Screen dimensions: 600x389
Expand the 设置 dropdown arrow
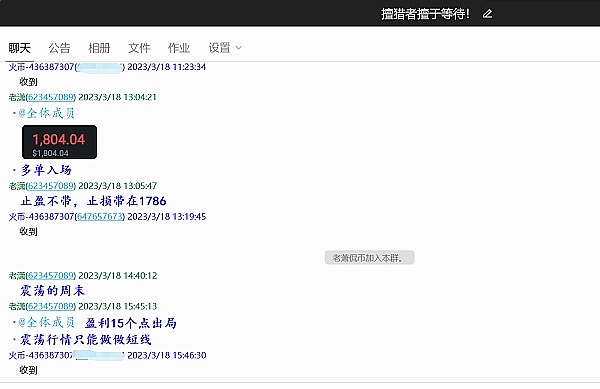(x=239, y=48)
